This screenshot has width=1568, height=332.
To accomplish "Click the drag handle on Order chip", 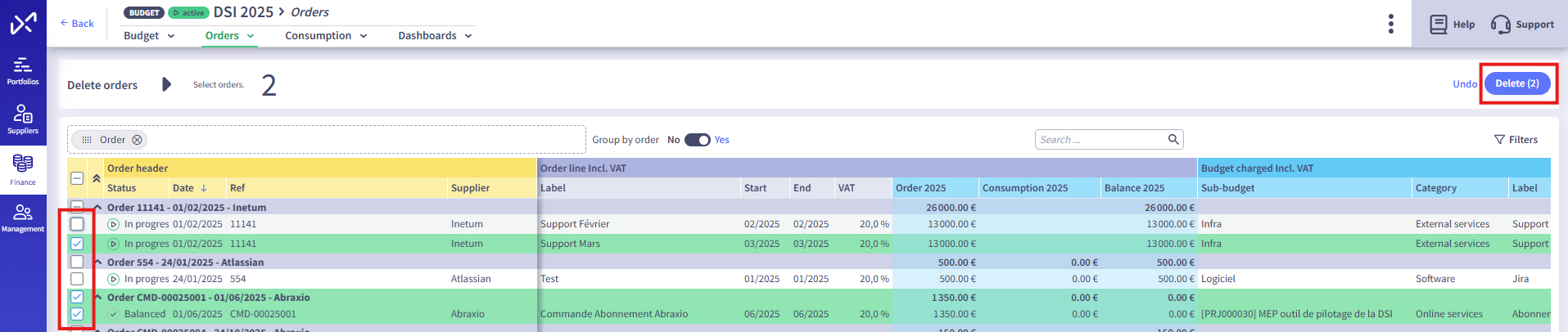I will (x=87, y=140).
